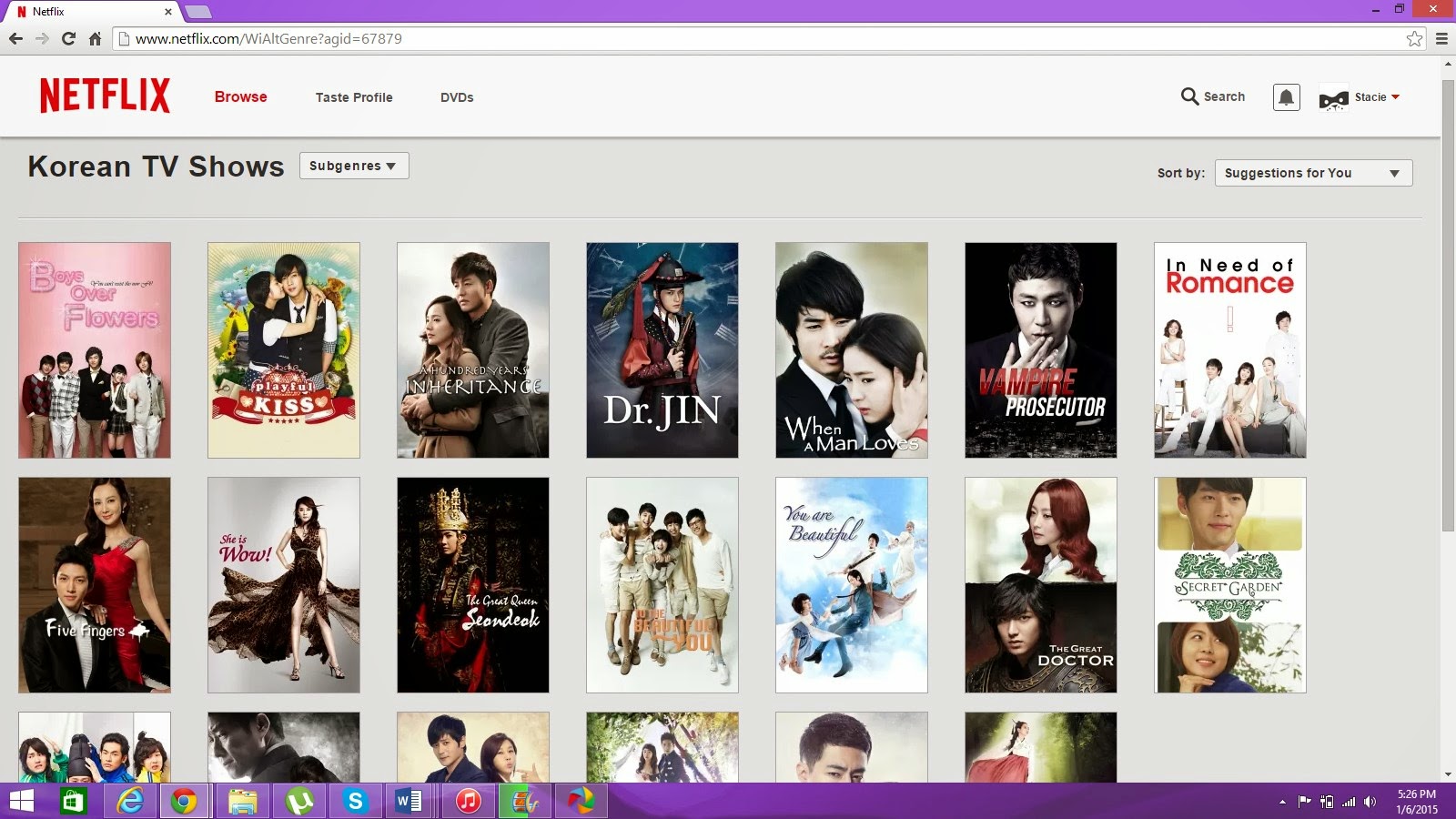Open Skype from taskbar

pos(355,802)
